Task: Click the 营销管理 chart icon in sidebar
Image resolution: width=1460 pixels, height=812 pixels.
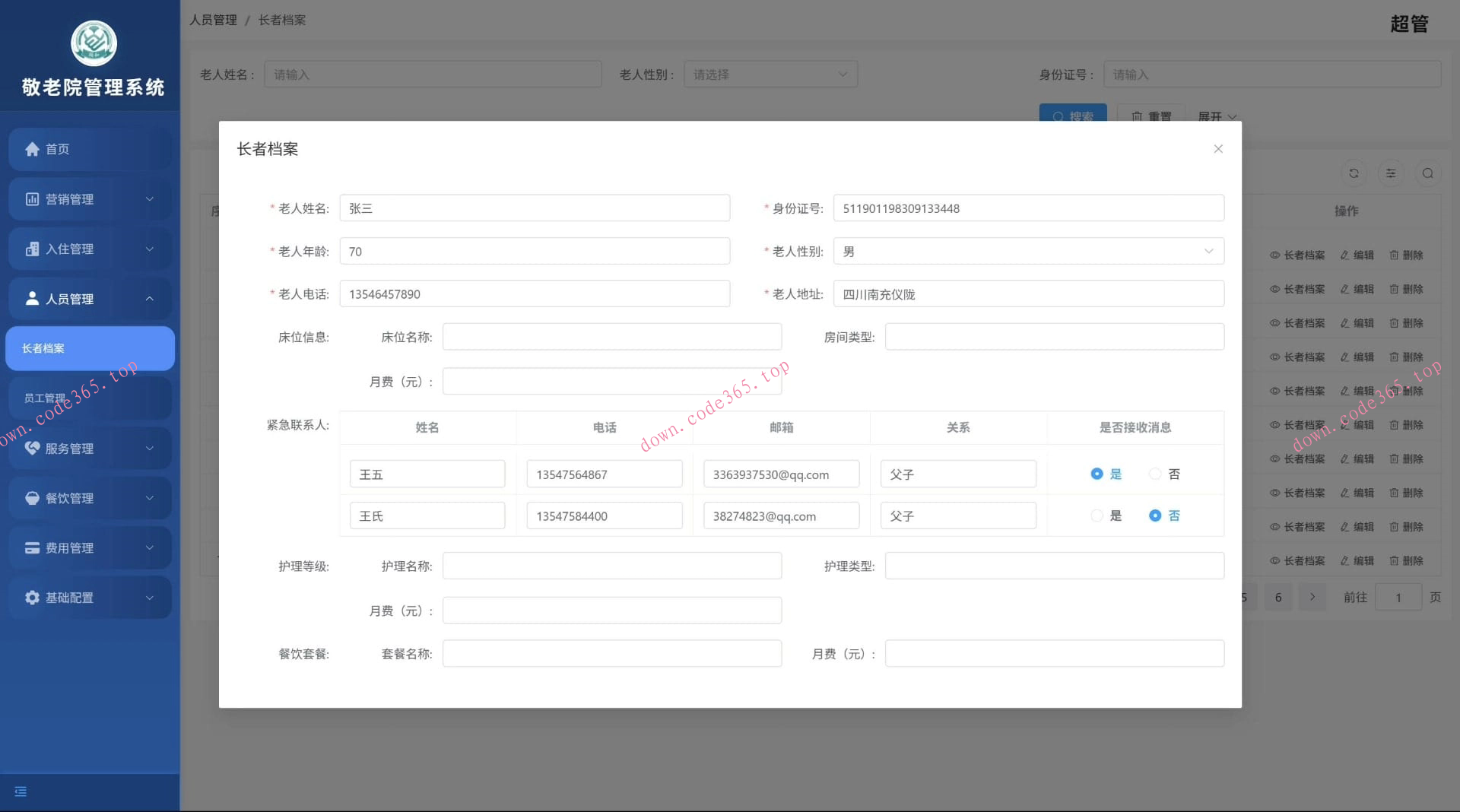Action: click(32, 199)
